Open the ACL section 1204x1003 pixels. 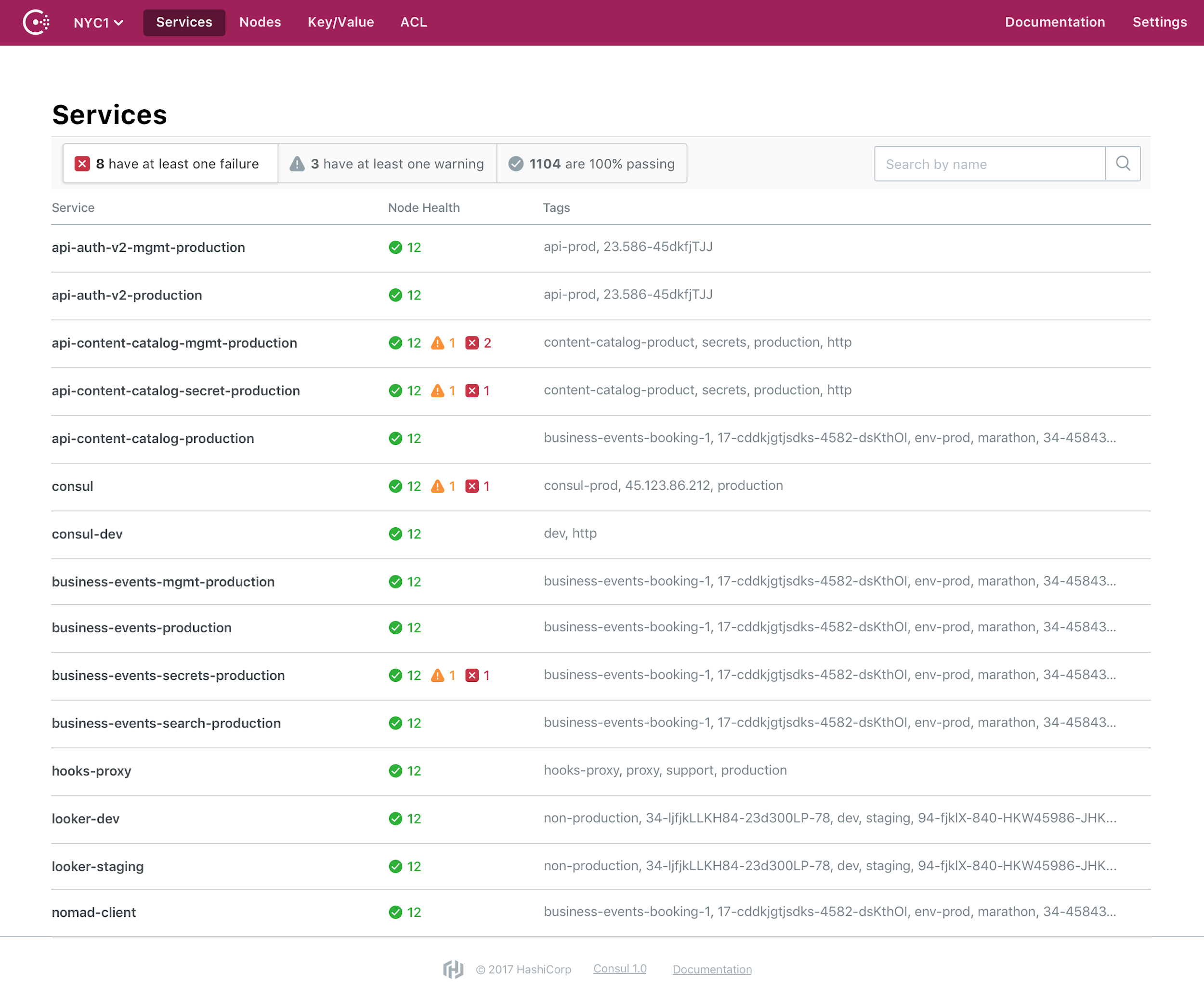(x=413, y=22)
